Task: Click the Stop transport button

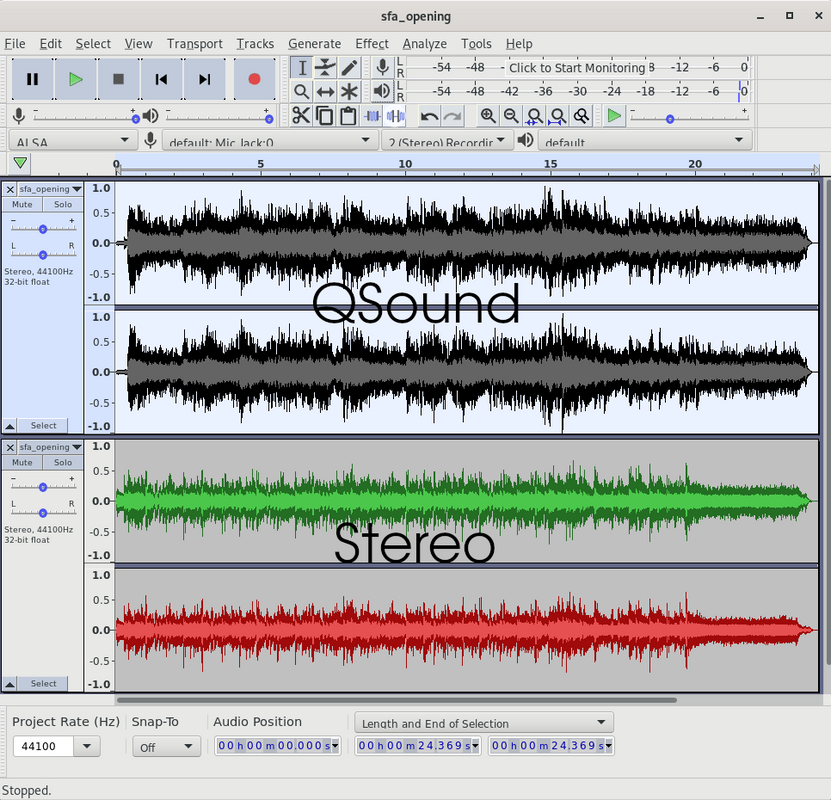Action: (x=119, y=79)
